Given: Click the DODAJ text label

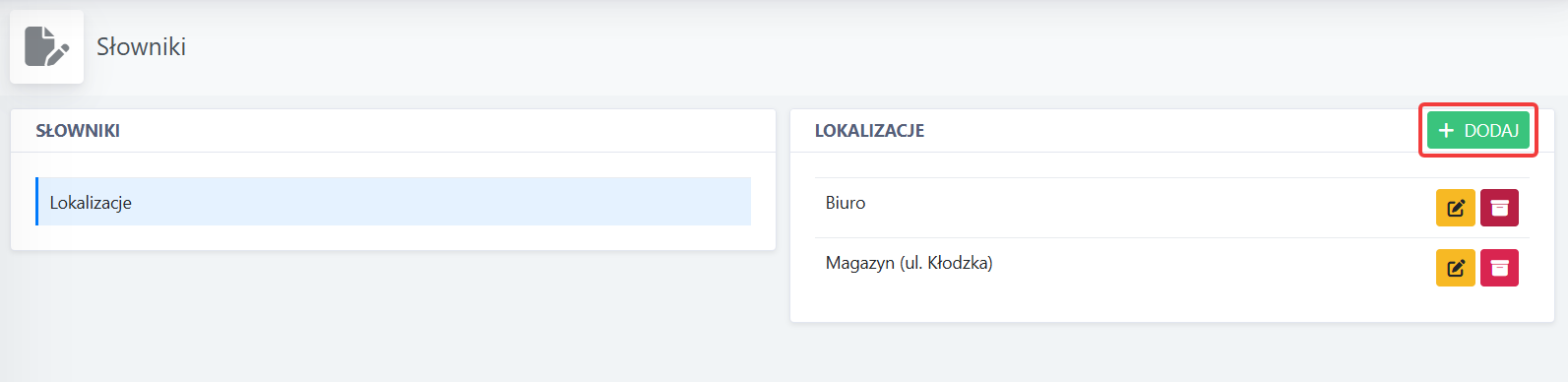Looking at the screenshot, I should 1491,130.
